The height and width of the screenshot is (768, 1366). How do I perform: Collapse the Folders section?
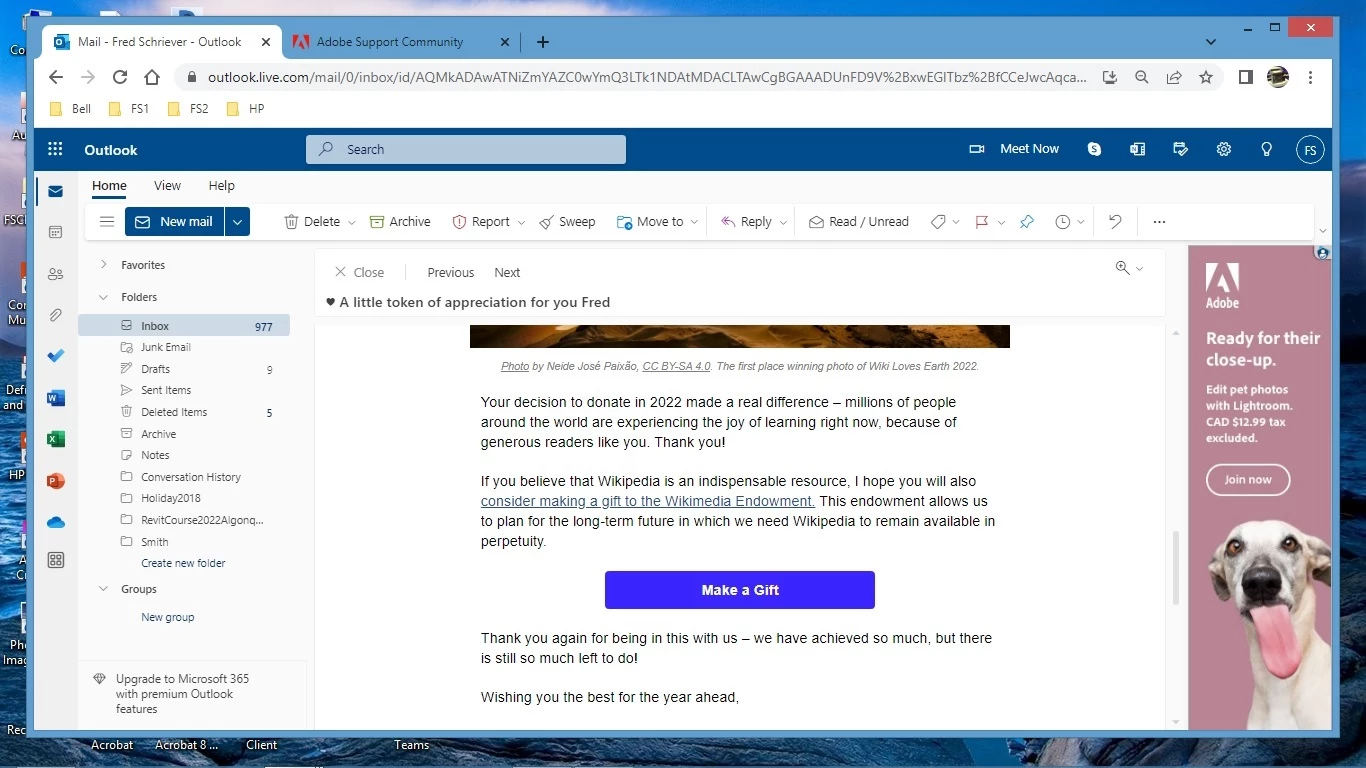click(x=103, y=297)
